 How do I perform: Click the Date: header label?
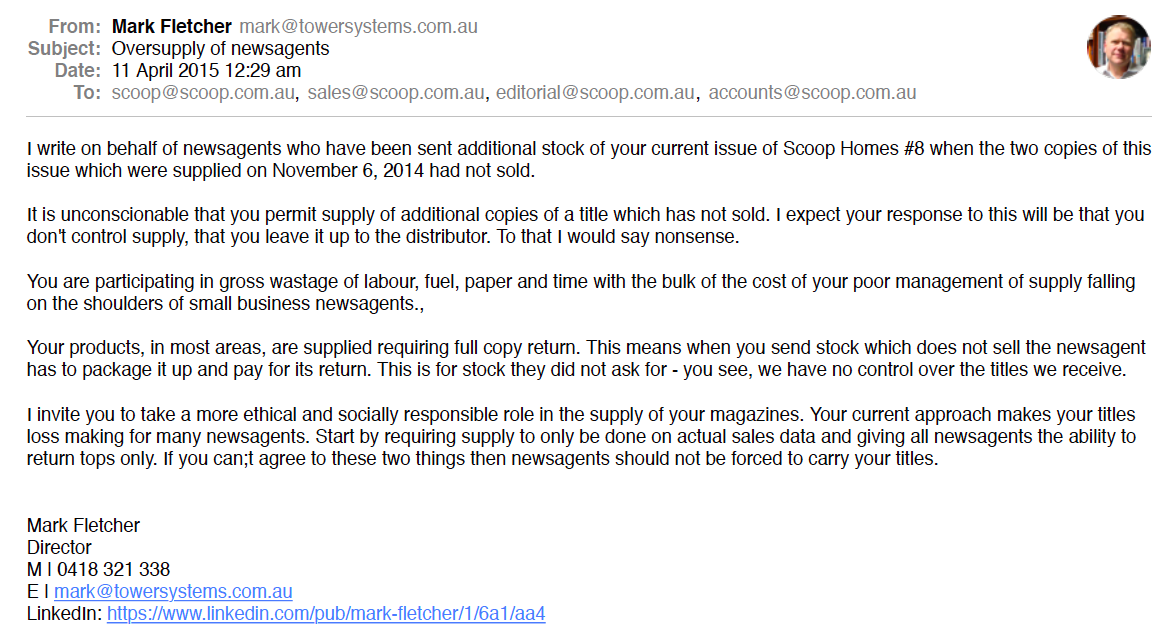click(x=78, y=70)
